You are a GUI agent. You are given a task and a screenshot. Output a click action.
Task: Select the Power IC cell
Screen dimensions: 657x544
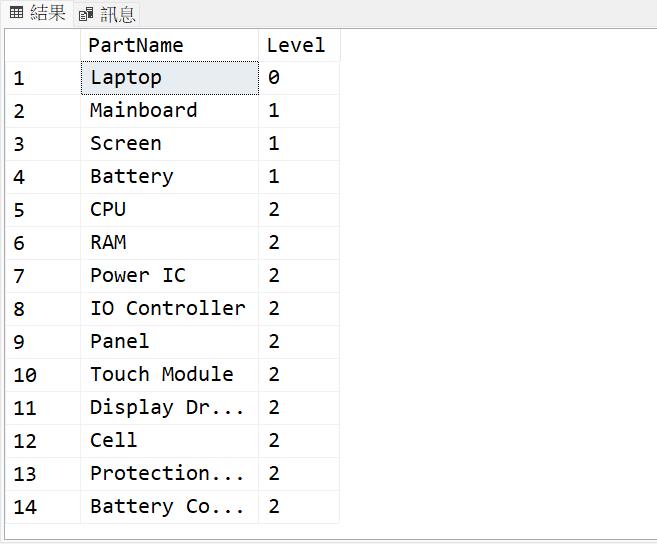pyautogui.click(x=169, y=276)
